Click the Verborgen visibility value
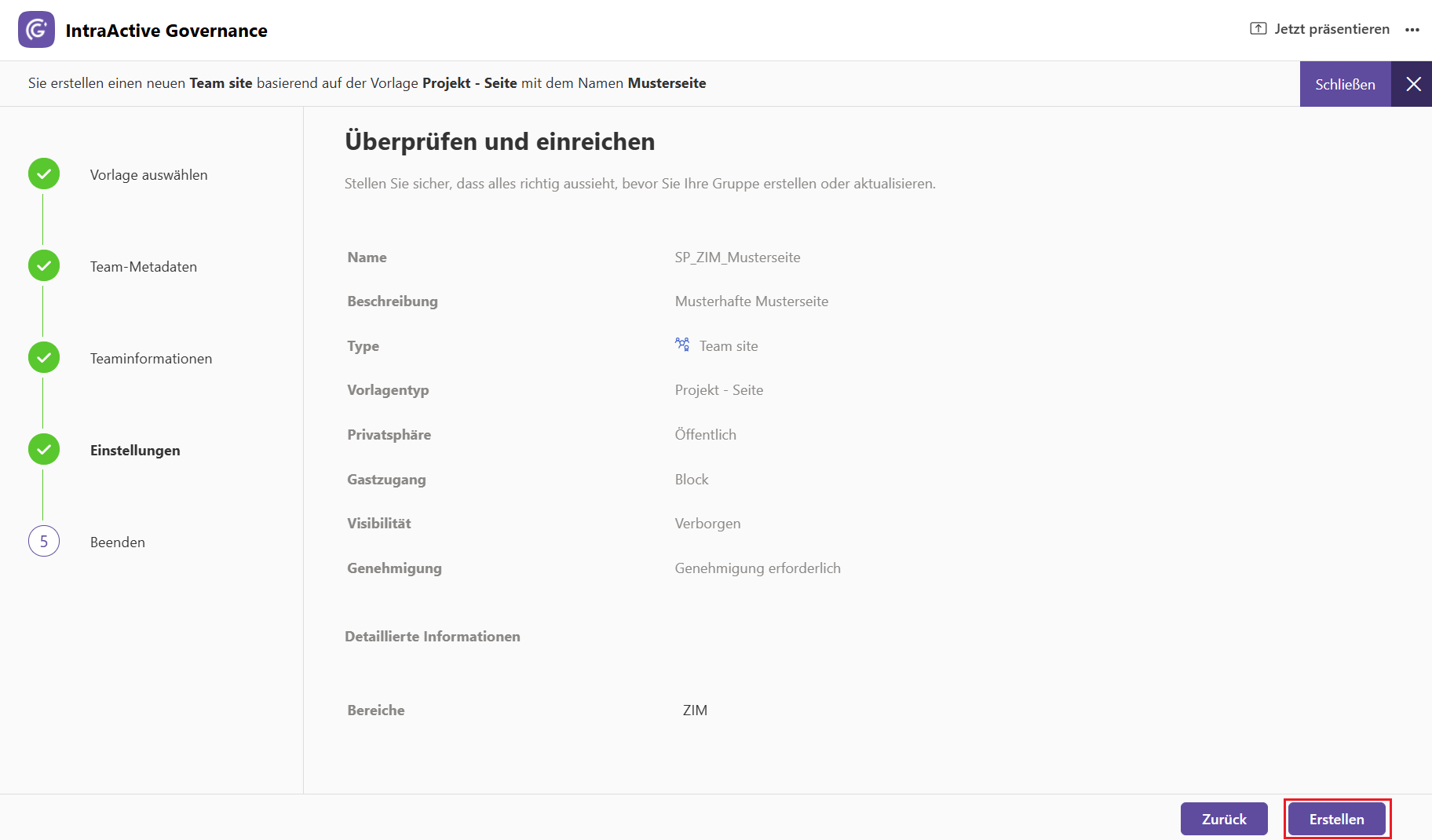 (x=708, y=524)
